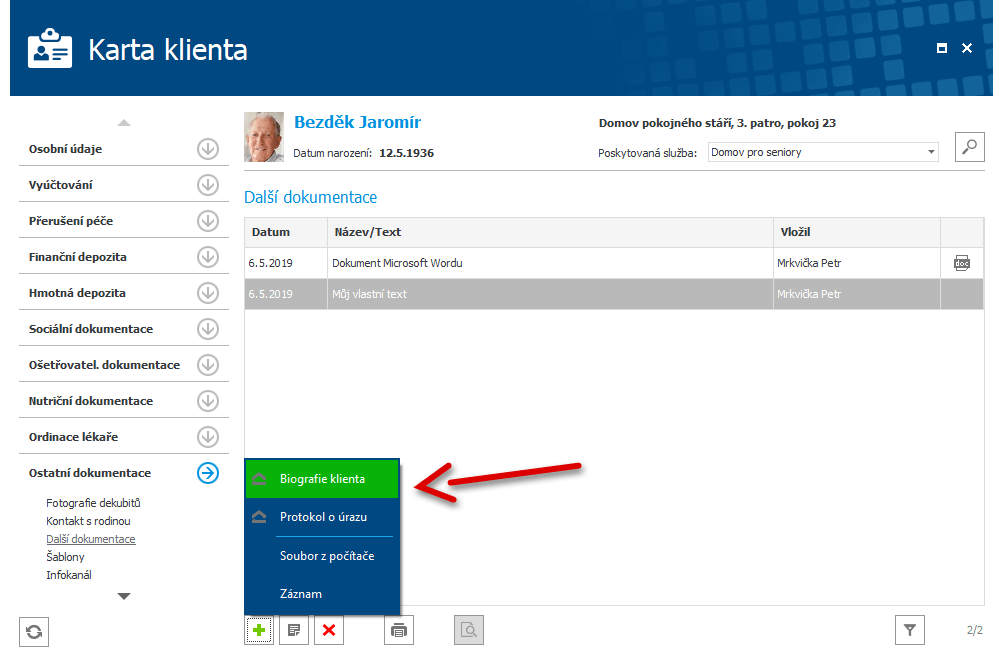1003x663 pixels.
Task: Expand the Vyúčtování arrow
Action: coord(208,185)
